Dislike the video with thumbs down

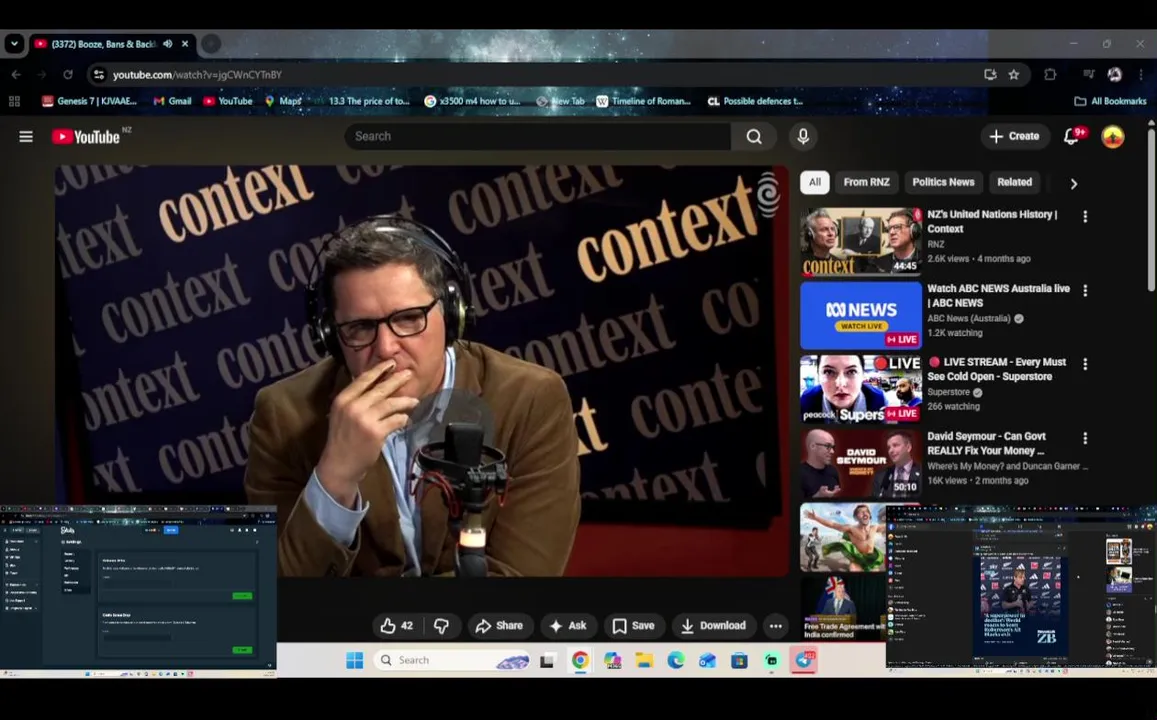pyautogui.click(x=441, y=626)
